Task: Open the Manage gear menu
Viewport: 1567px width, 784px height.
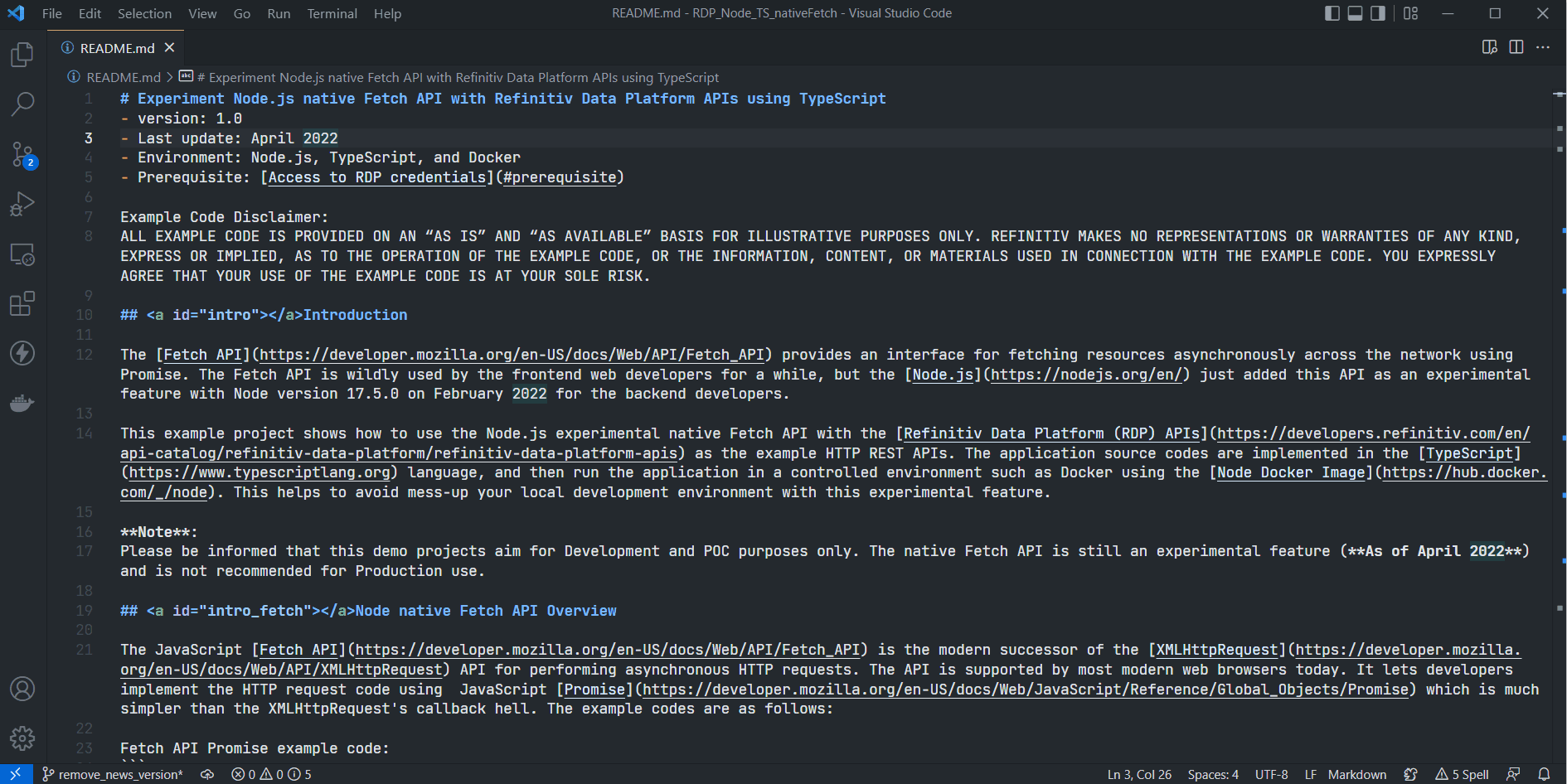Action: 22,738
